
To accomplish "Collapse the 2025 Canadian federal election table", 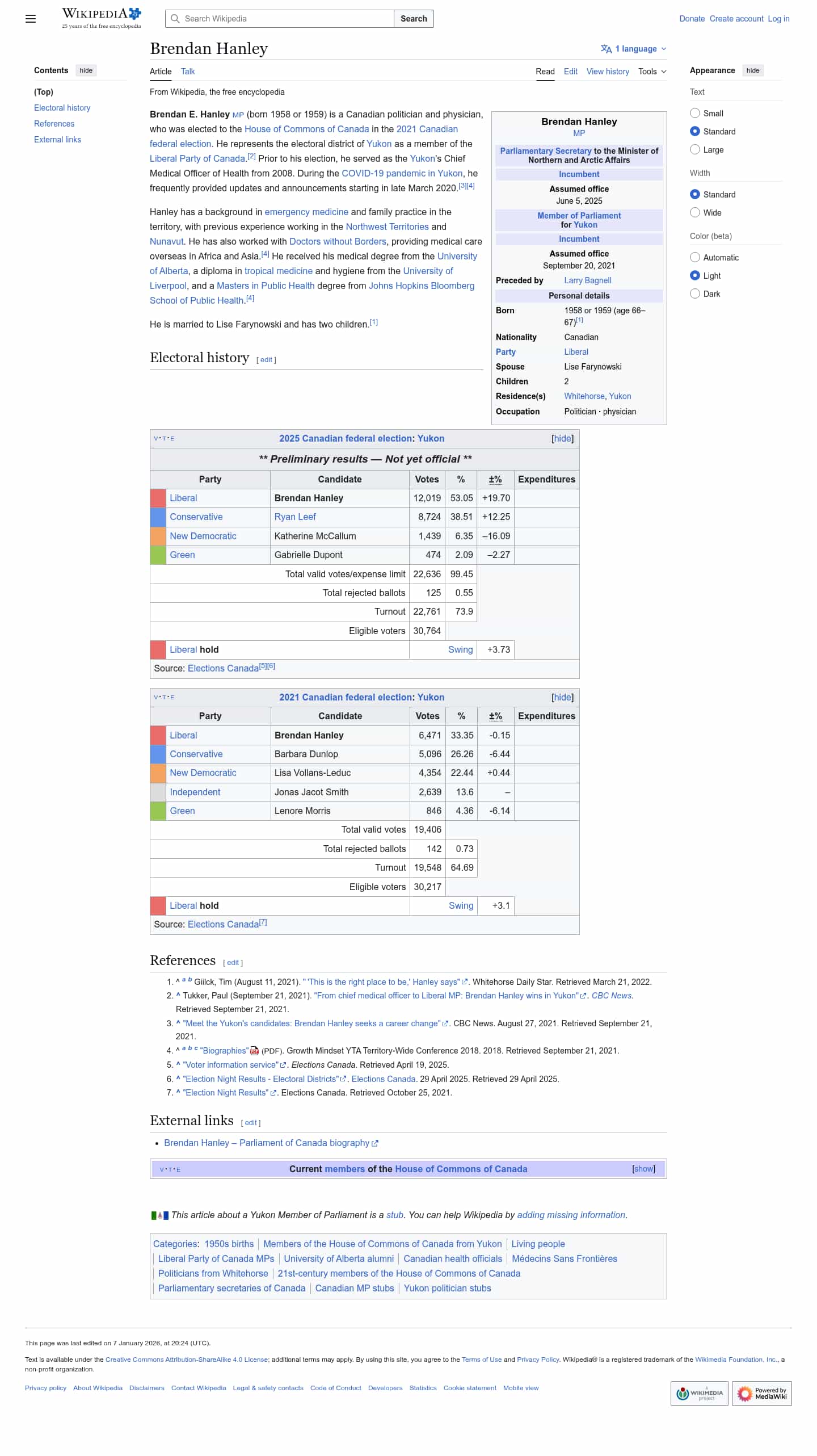I will 563,439.
